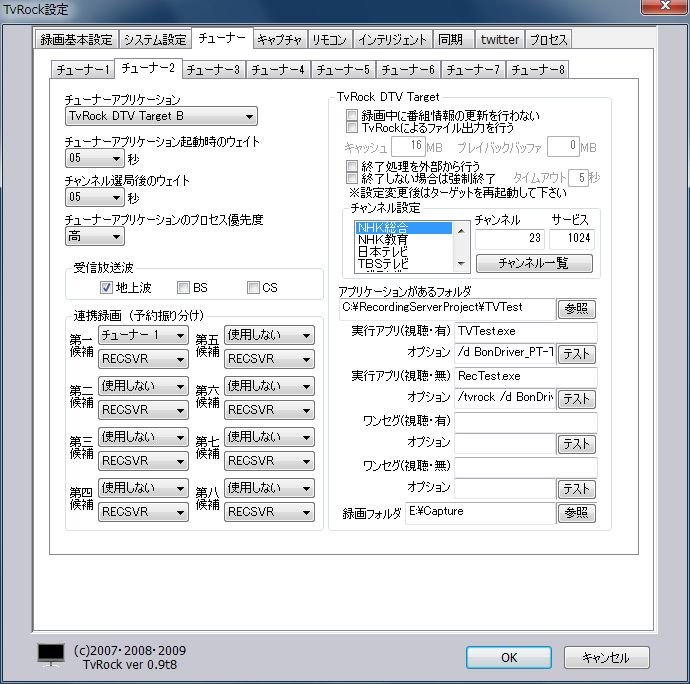Click 参照 beside 録画フォルダ
This screenshot has height=684, width=690.
(x=576, y=513)
